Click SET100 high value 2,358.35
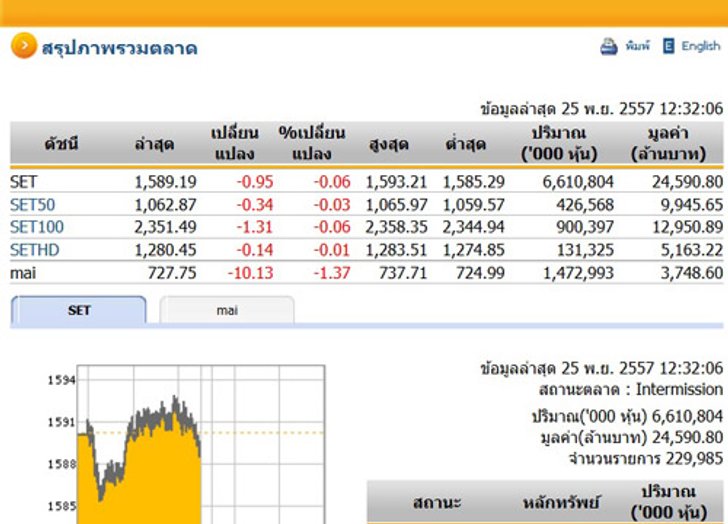 (396, 227)
